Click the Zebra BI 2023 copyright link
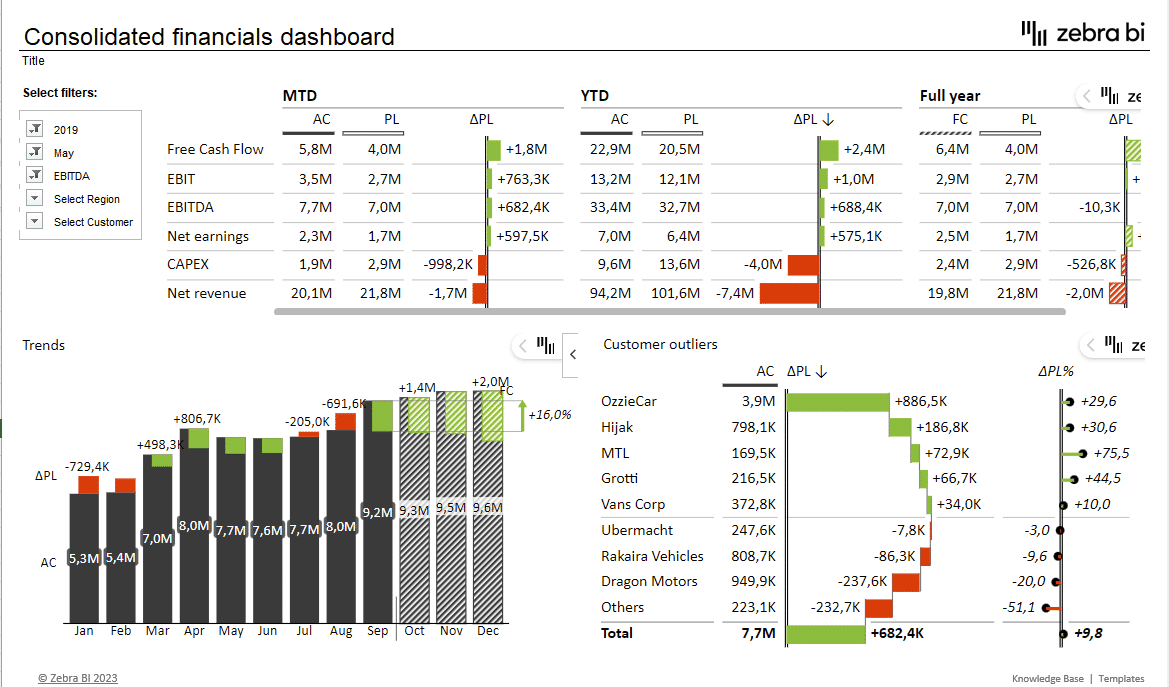1169x687 pixels. pyautogui.click(x=78, y=678)
